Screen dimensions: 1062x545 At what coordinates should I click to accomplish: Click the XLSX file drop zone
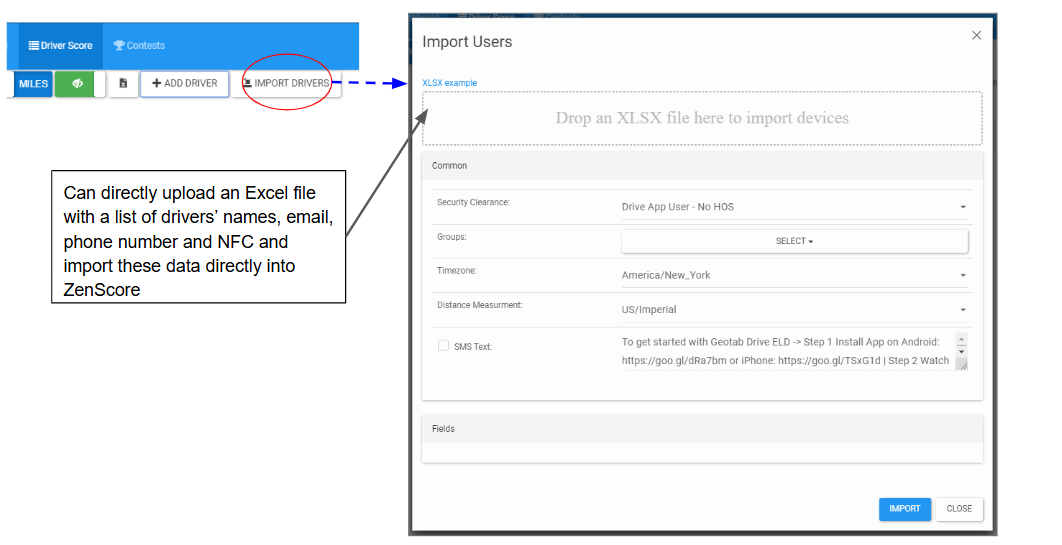[702, 118]
